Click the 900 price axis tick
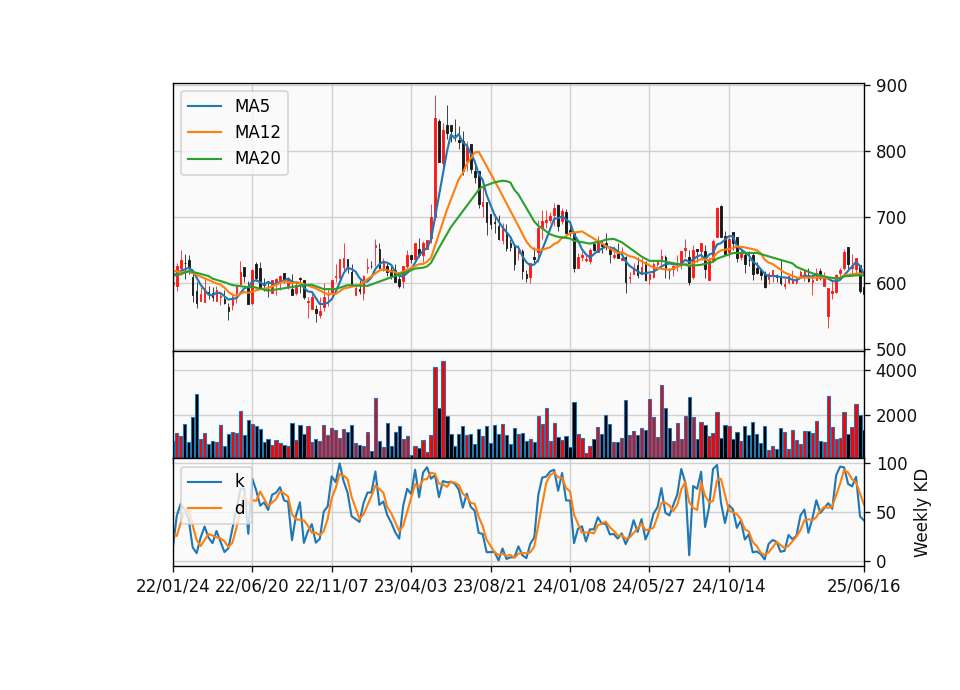 [x=891, y=86]
